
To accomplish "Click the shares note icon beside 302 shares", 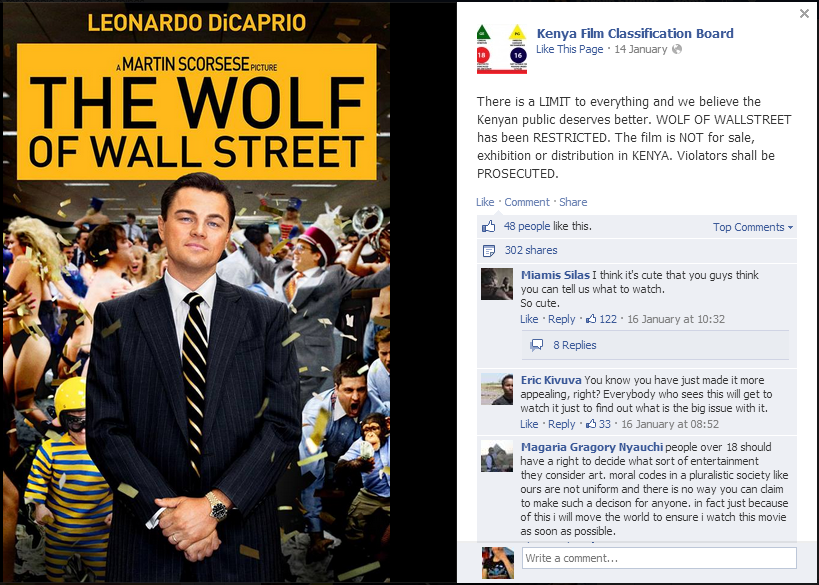I will tap(488, 251).
